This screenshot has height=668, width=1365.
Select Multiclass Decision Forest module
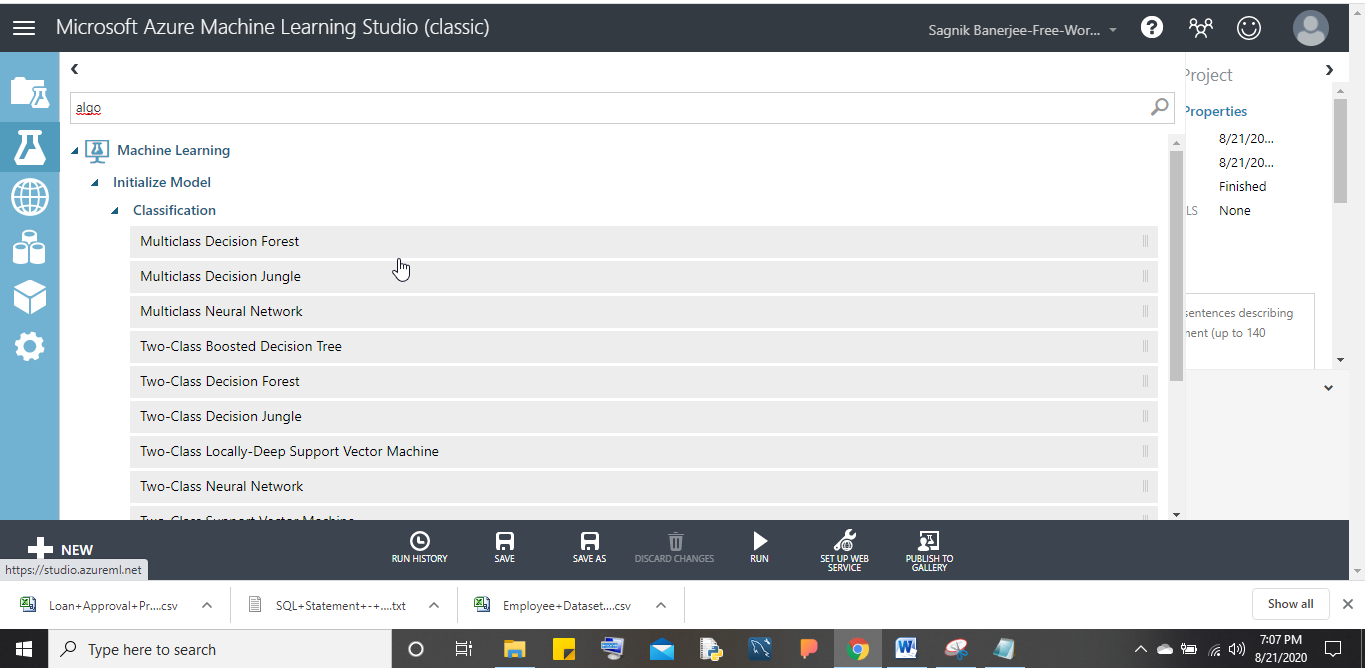(644, 241)
